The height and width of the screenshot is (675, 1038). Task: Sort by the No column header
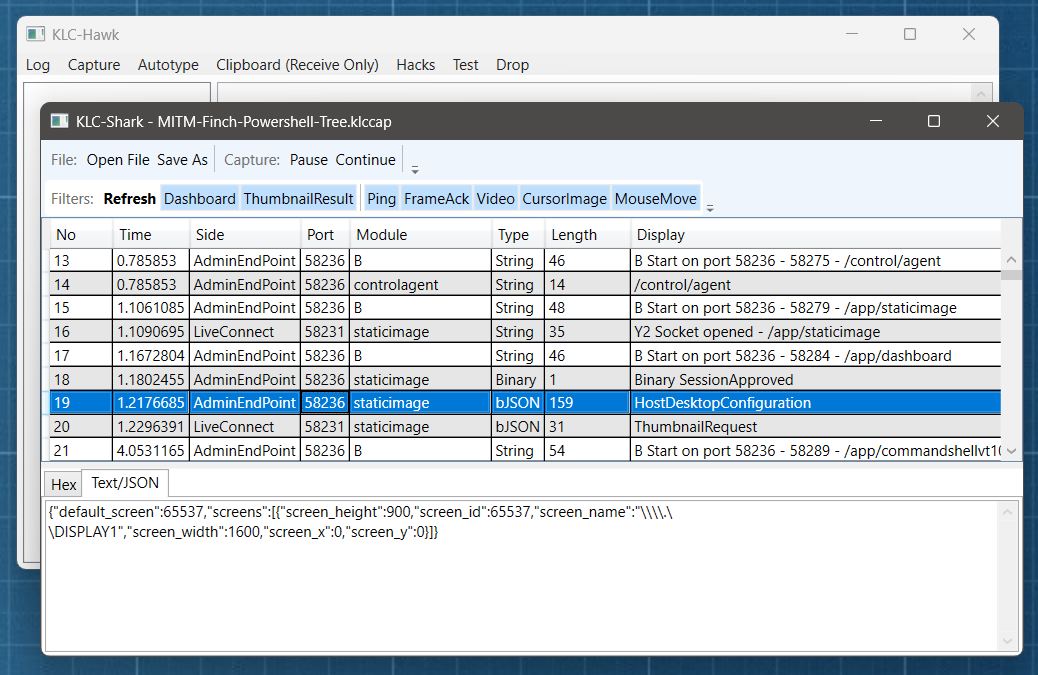(x=81, y=235)
